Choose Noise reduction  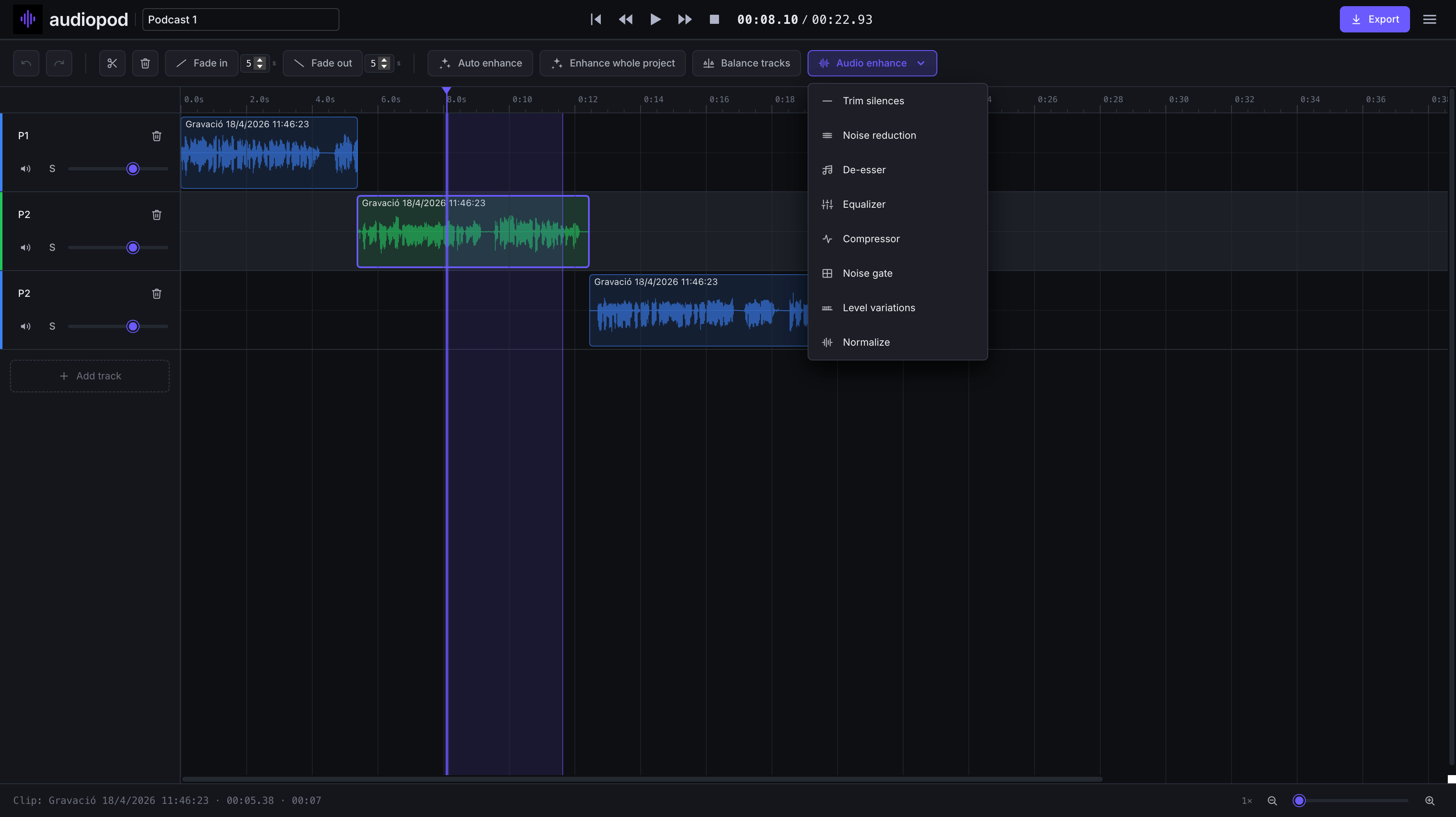click(897, 135)
